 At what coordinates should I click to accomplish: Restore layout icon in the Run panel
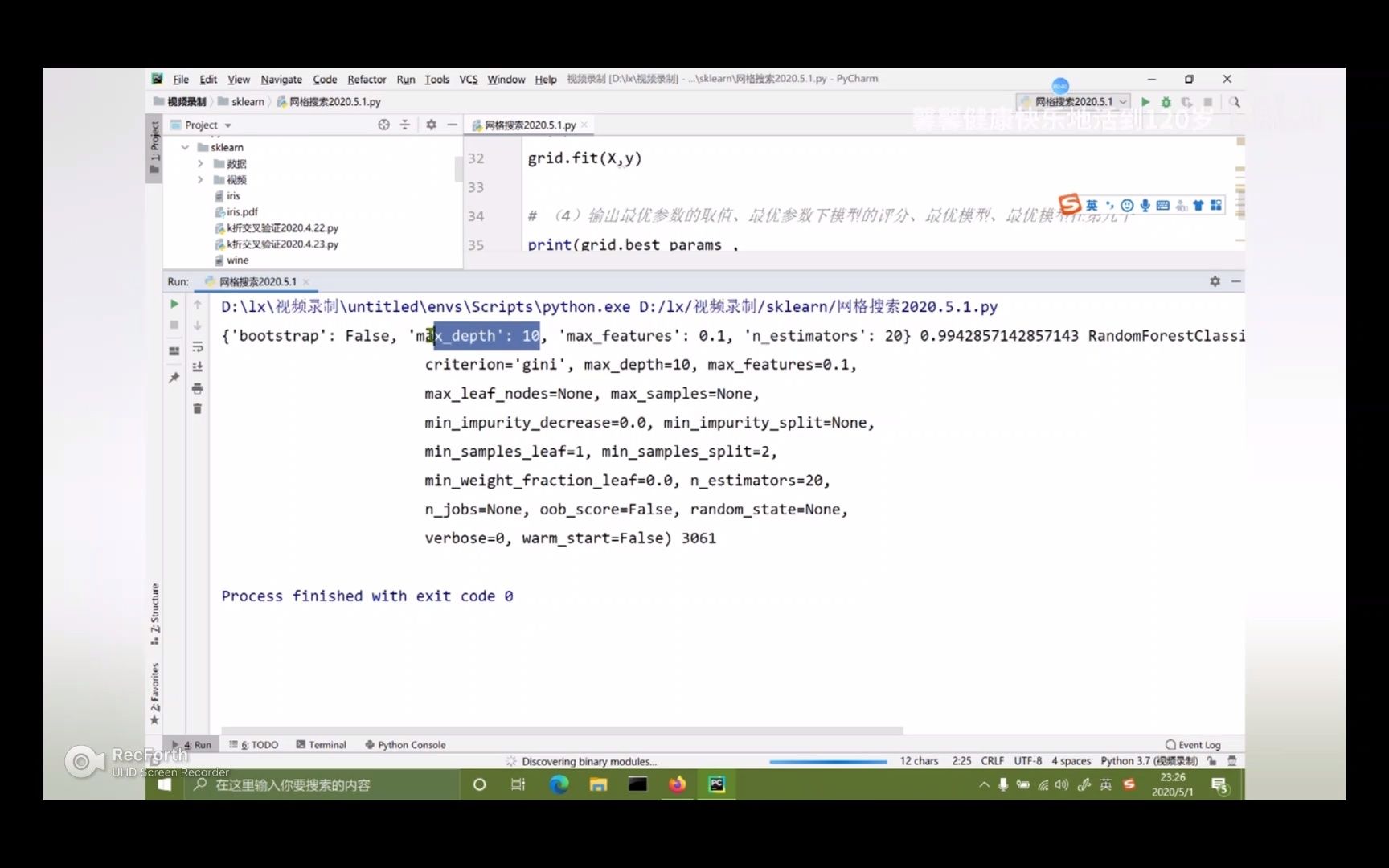pyautogui.click(x=174, y=351)
